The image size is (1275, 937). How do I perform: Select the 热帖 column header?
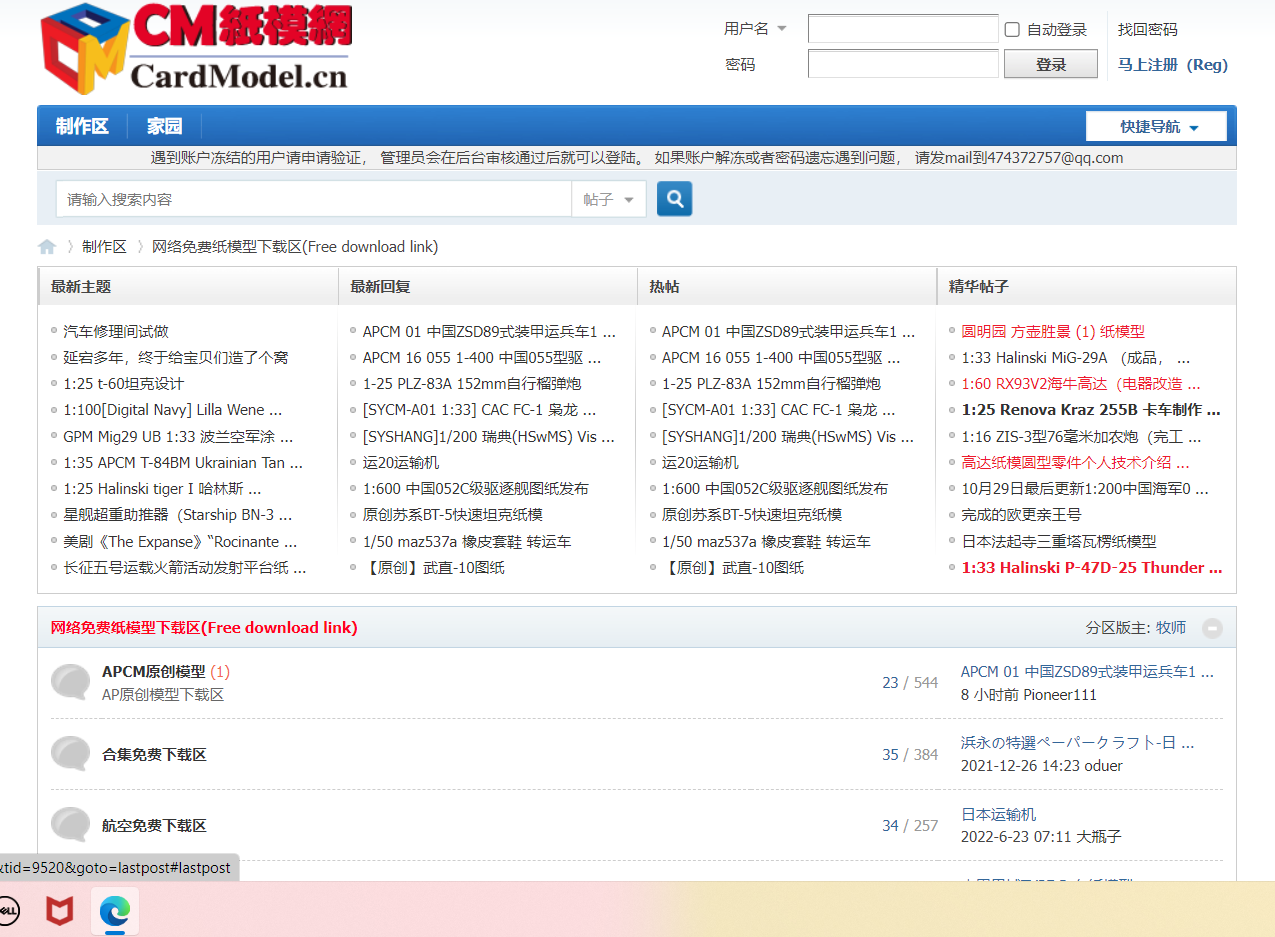664,286
